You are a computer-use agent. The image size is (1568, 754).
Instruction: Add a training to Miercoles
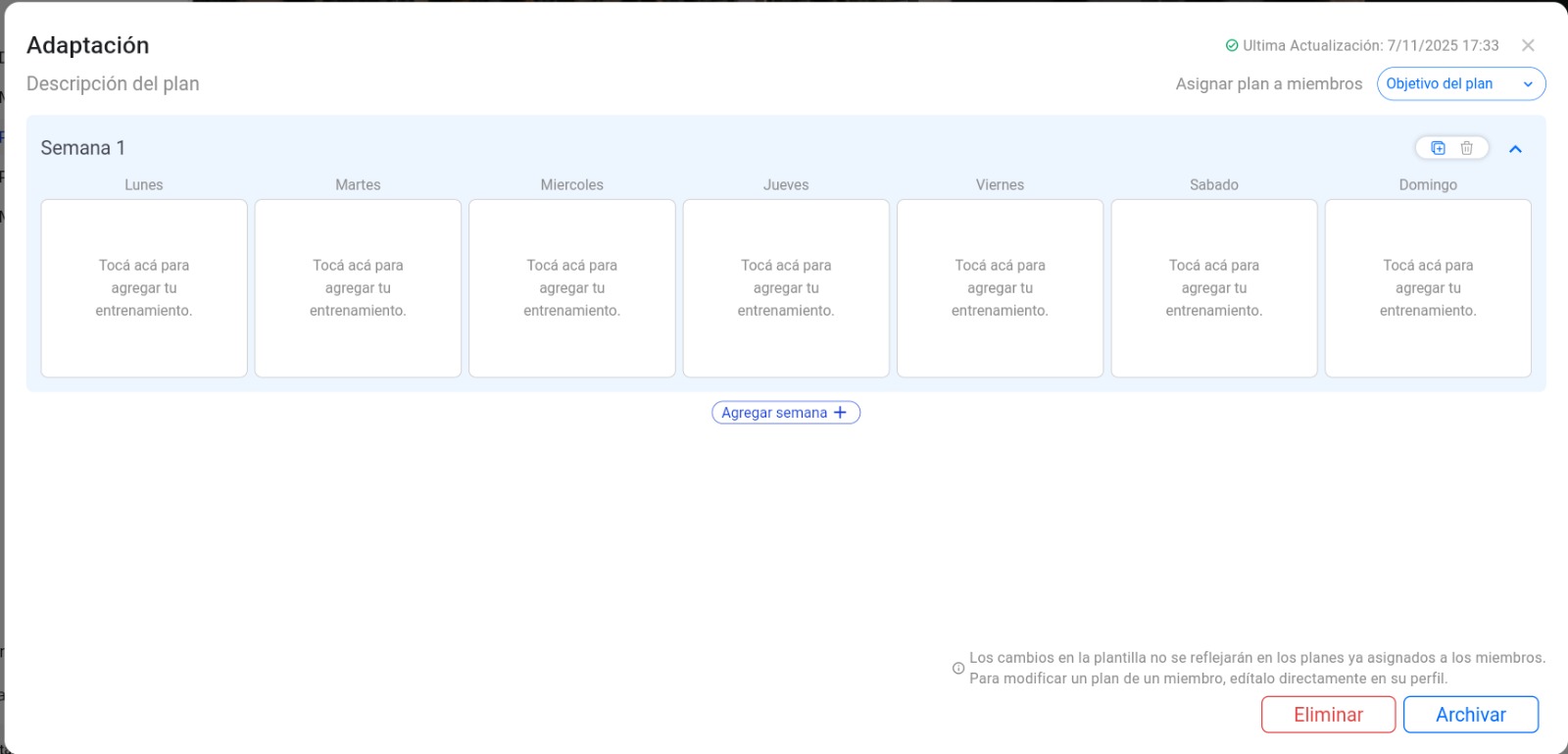pyautogui.click(x=572, y=288)
